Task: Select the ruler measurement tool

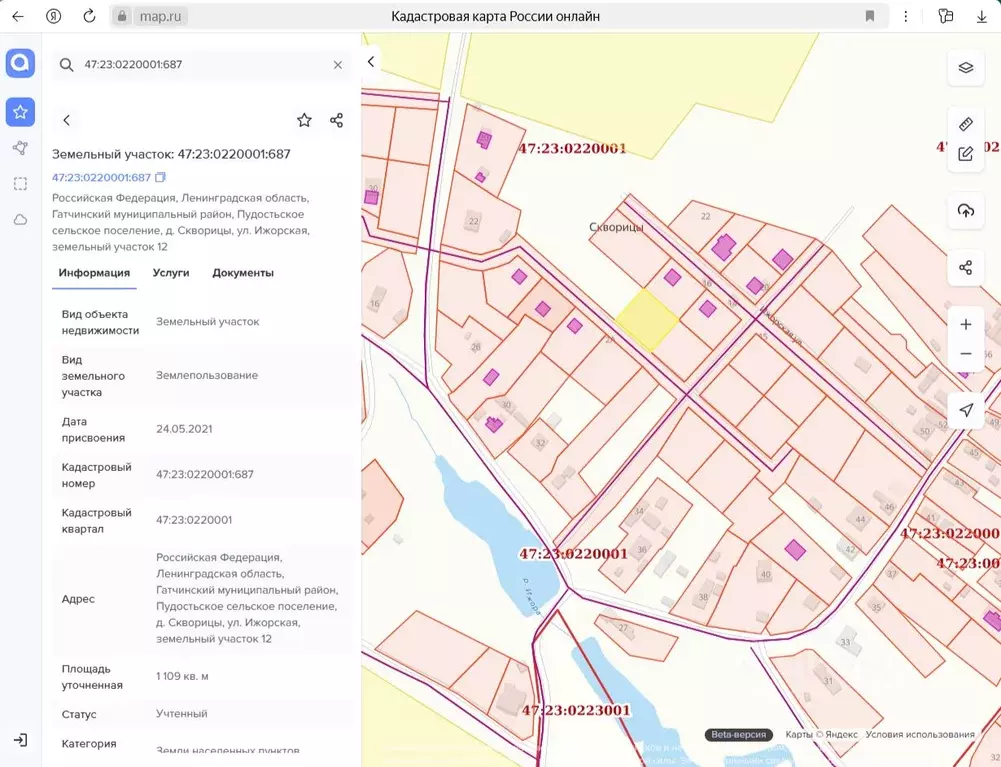Action: (x=965, y=124)
